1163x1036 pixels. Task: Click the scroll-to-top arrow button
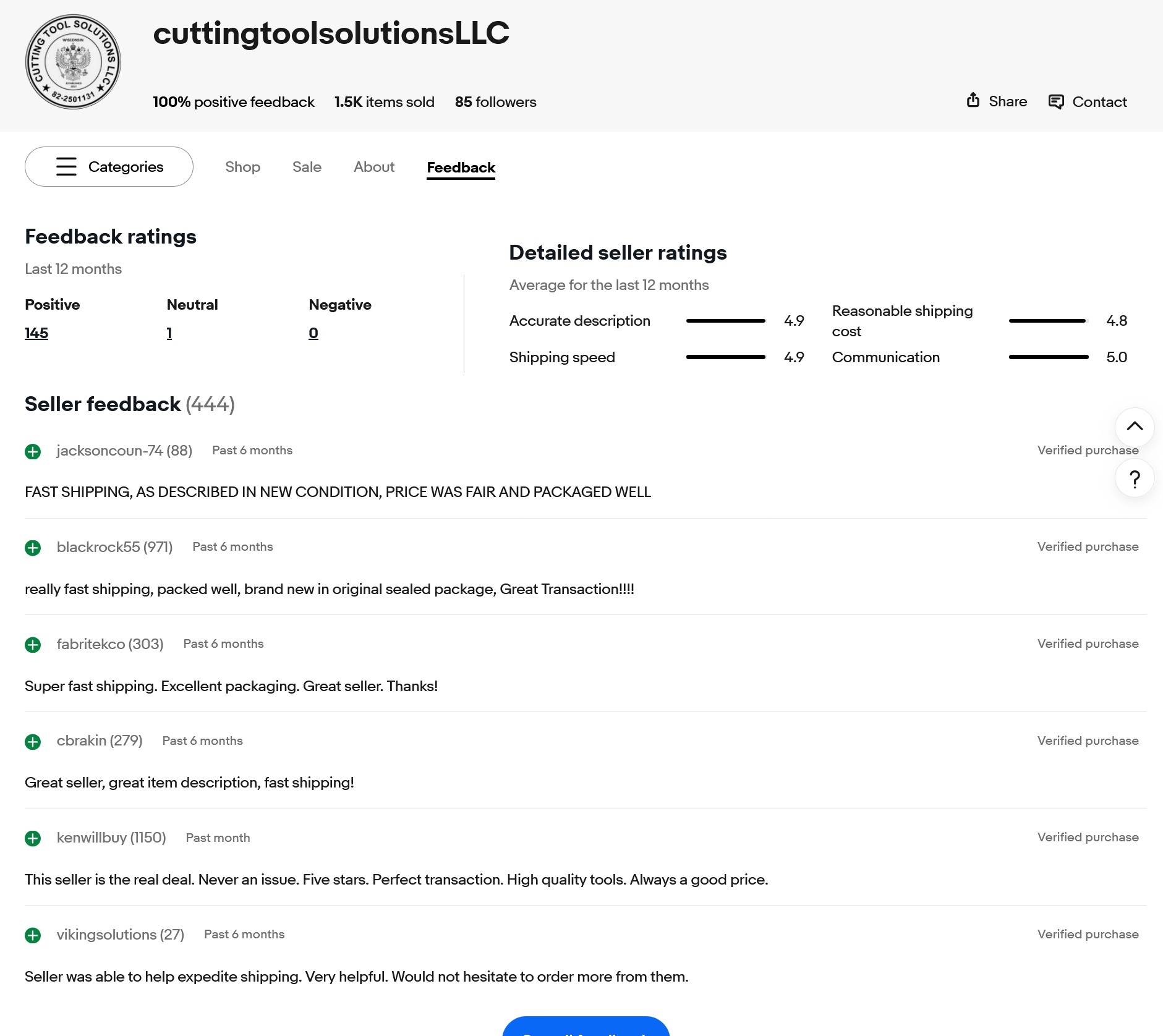[x=1134, y=427]
